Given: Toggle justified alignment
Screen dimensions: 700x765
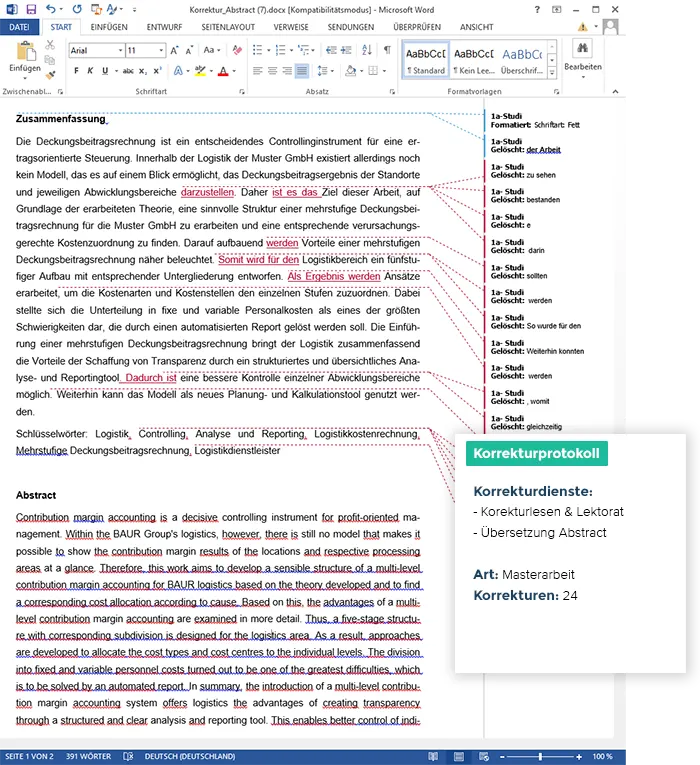Looking at the screenshot, I should 302,71.
